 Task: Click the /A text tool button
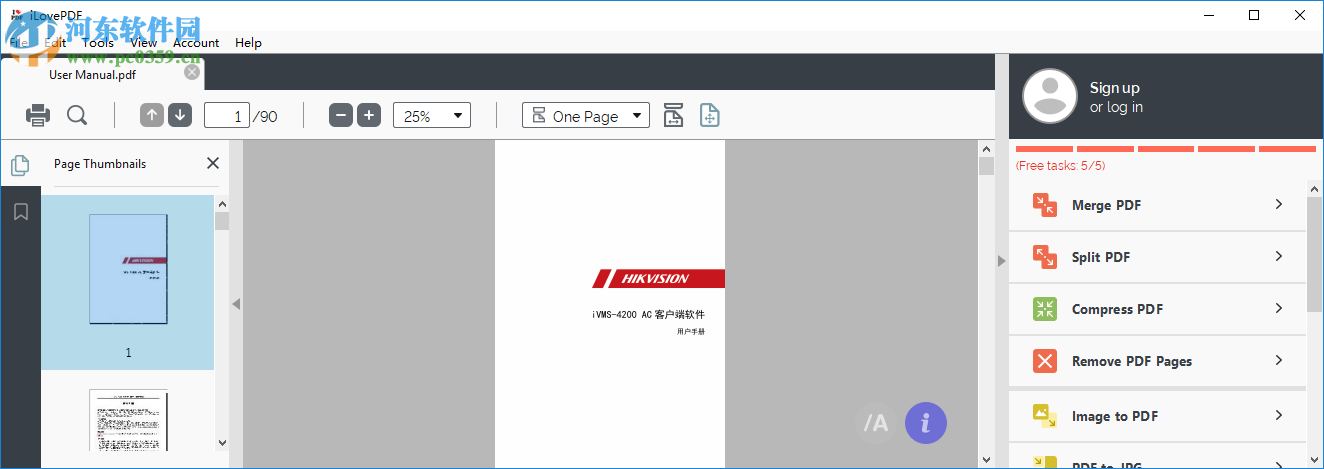tap(876, 423)
